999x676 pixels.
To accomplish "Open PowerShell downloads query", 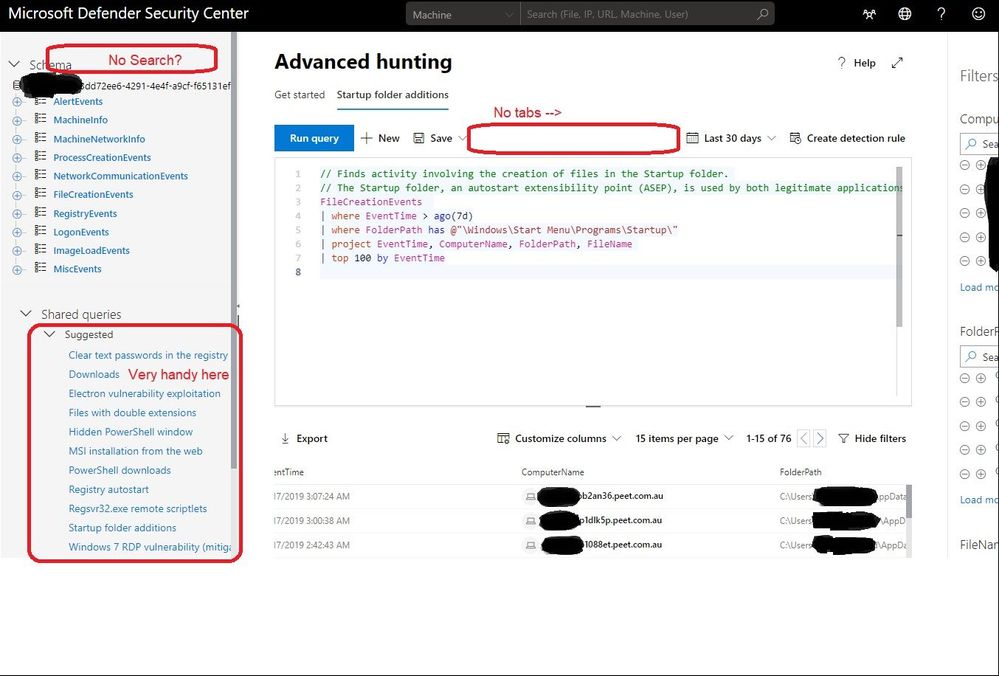I will [x=120, y=470].
